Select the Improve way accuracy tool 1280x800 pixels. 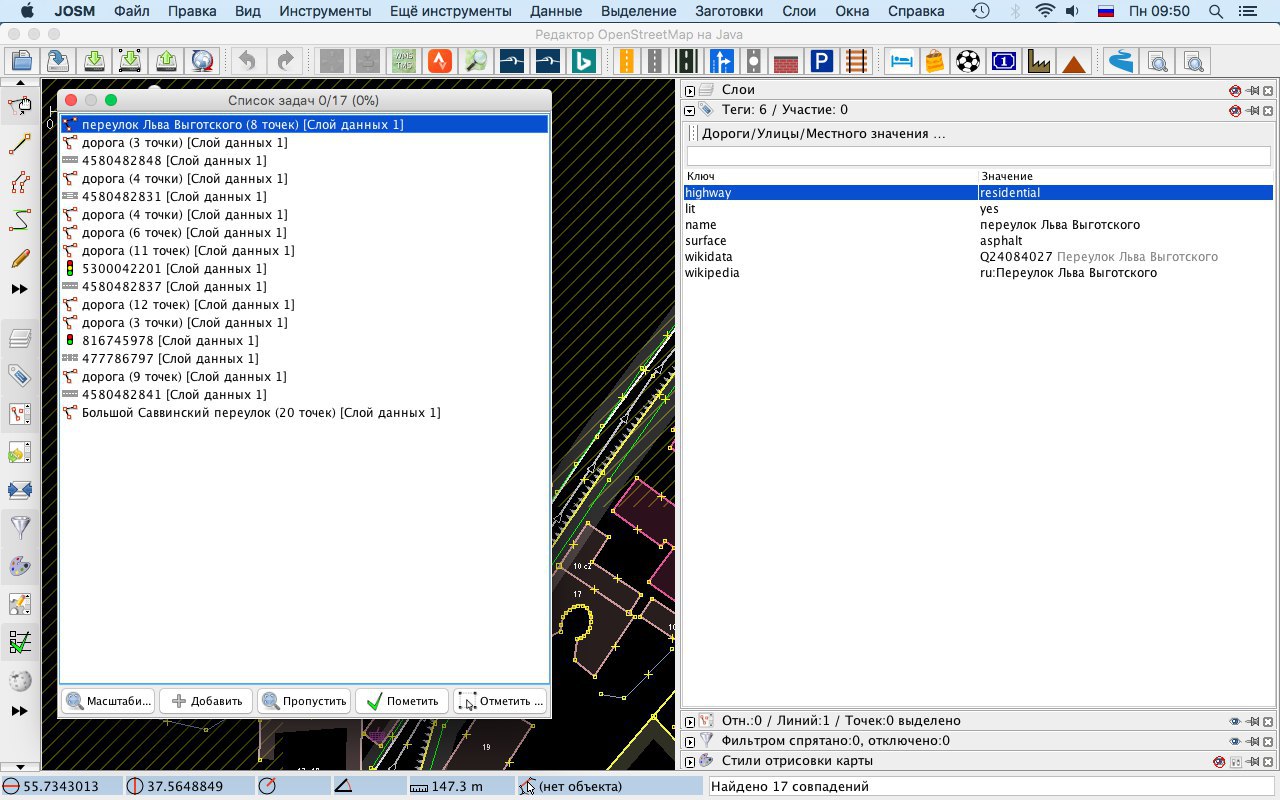click(20, 183)
